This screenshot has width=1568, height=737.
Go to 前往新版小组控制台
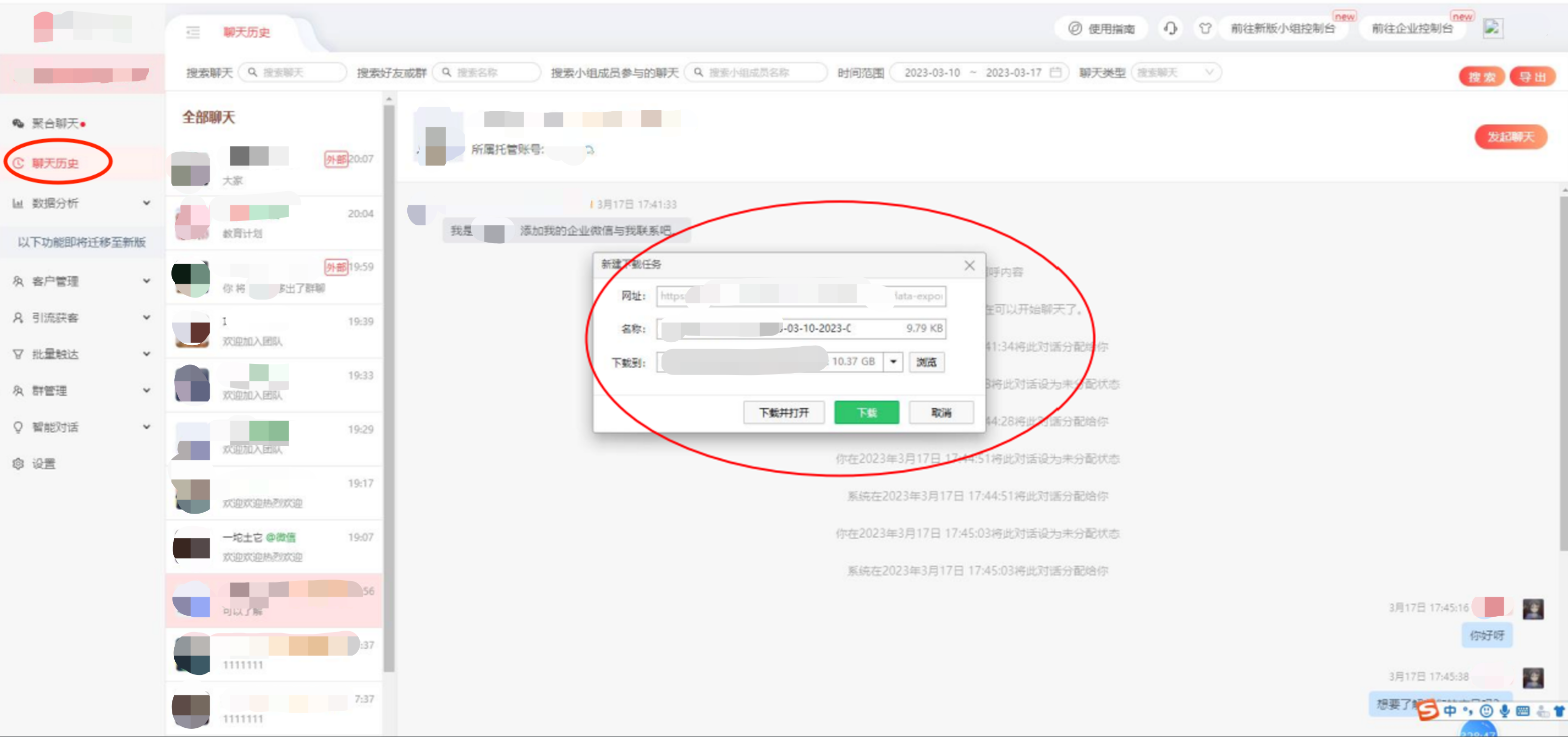click(x=1283, y=28)
